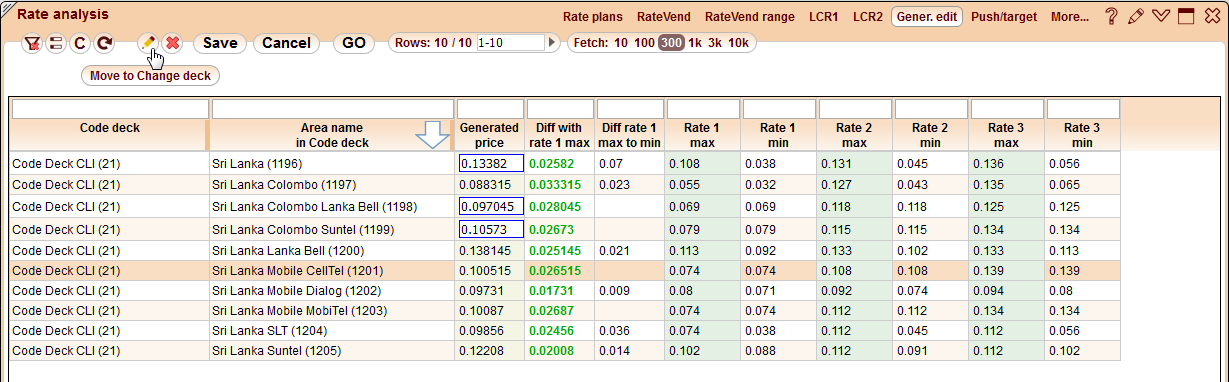The height and width of the screenshot is (382, 1229).
Task: Click the filter box above Rate 1 max
Action: pyautogui.click(x=702, y=109)
